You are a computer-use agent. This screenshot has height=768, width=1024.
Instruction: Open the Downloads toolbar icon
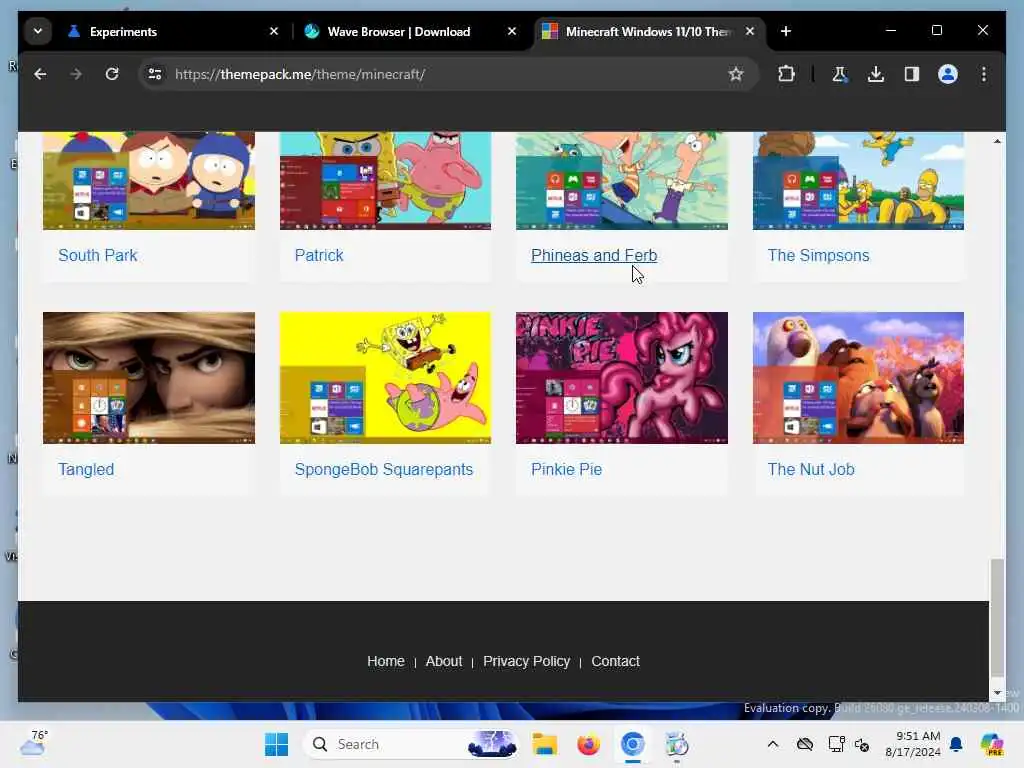(876, 74)
